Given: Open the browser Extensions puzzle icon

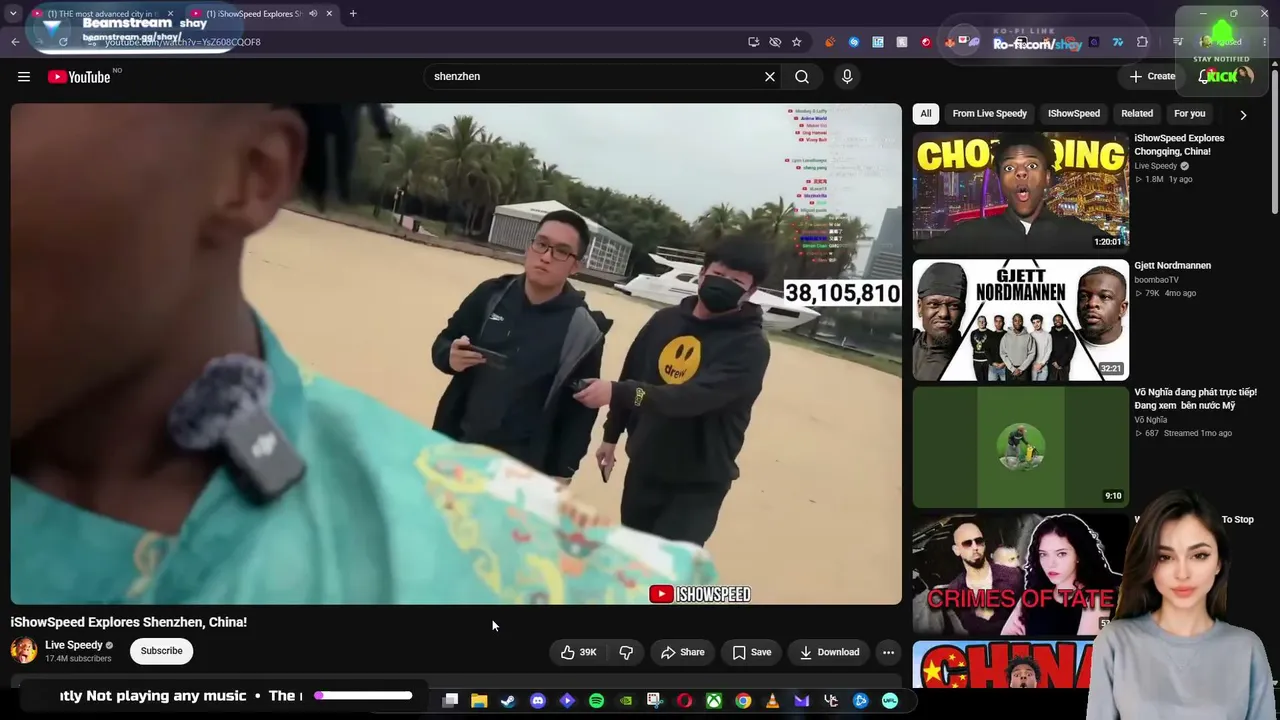Looking at the screenshot, I should [x=1143, y=42].
